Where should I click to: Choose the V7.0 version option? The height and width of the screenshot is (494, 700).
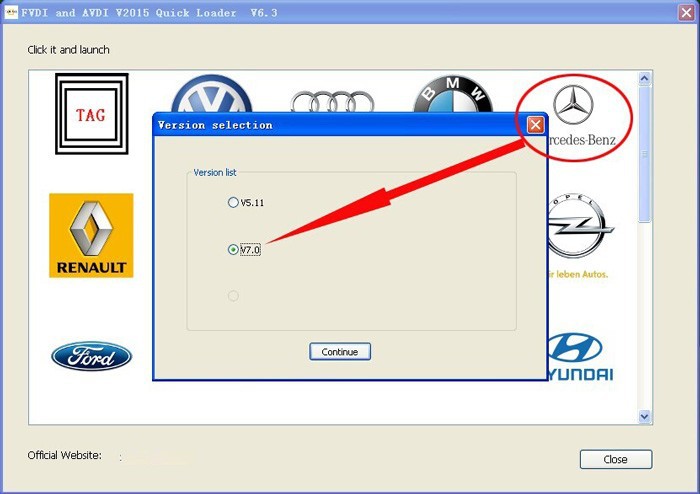pyautogui.click(x=234, y=250)
